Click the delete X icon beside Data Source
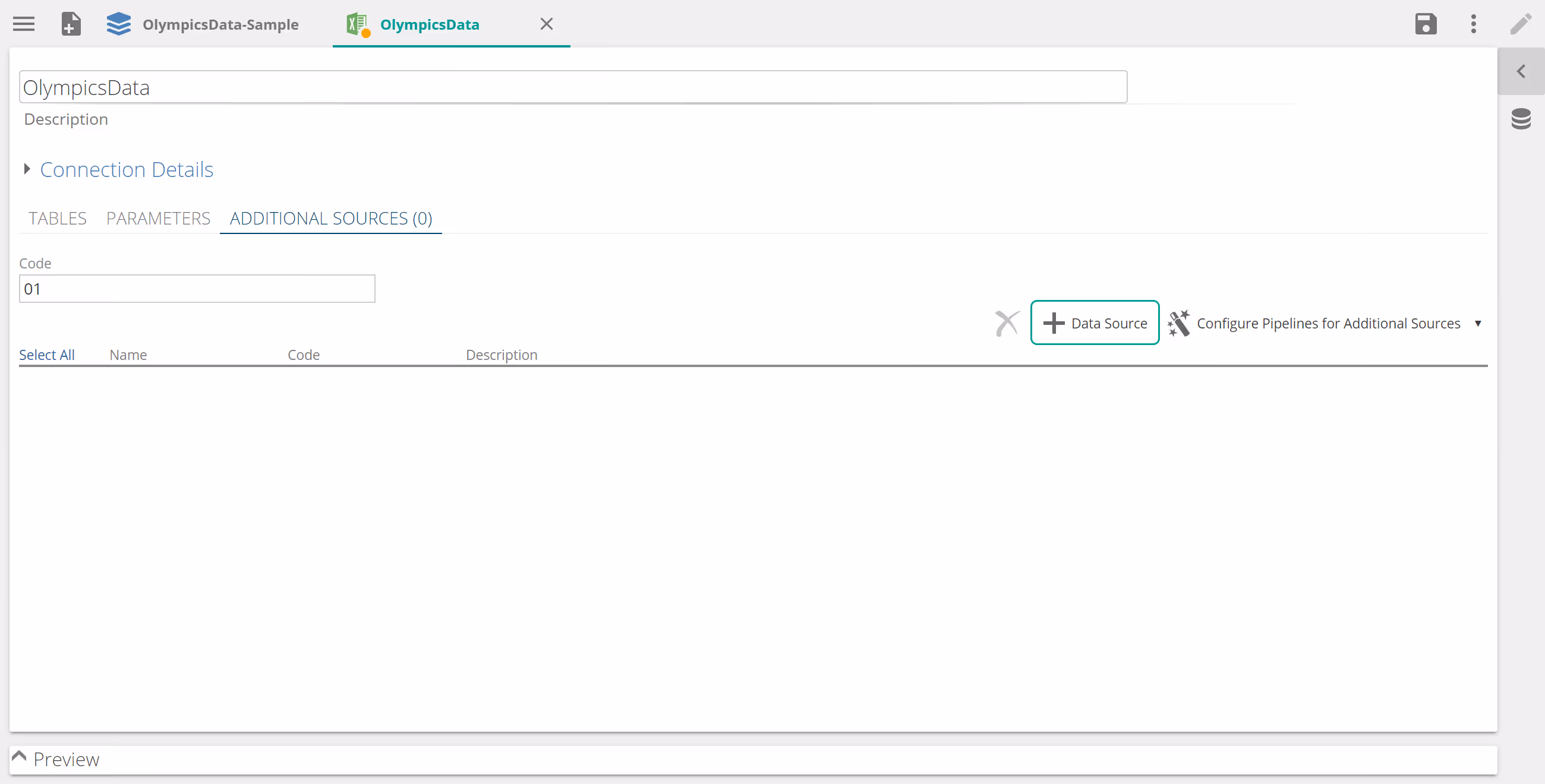1545x784 pixels. point(1007,323)
